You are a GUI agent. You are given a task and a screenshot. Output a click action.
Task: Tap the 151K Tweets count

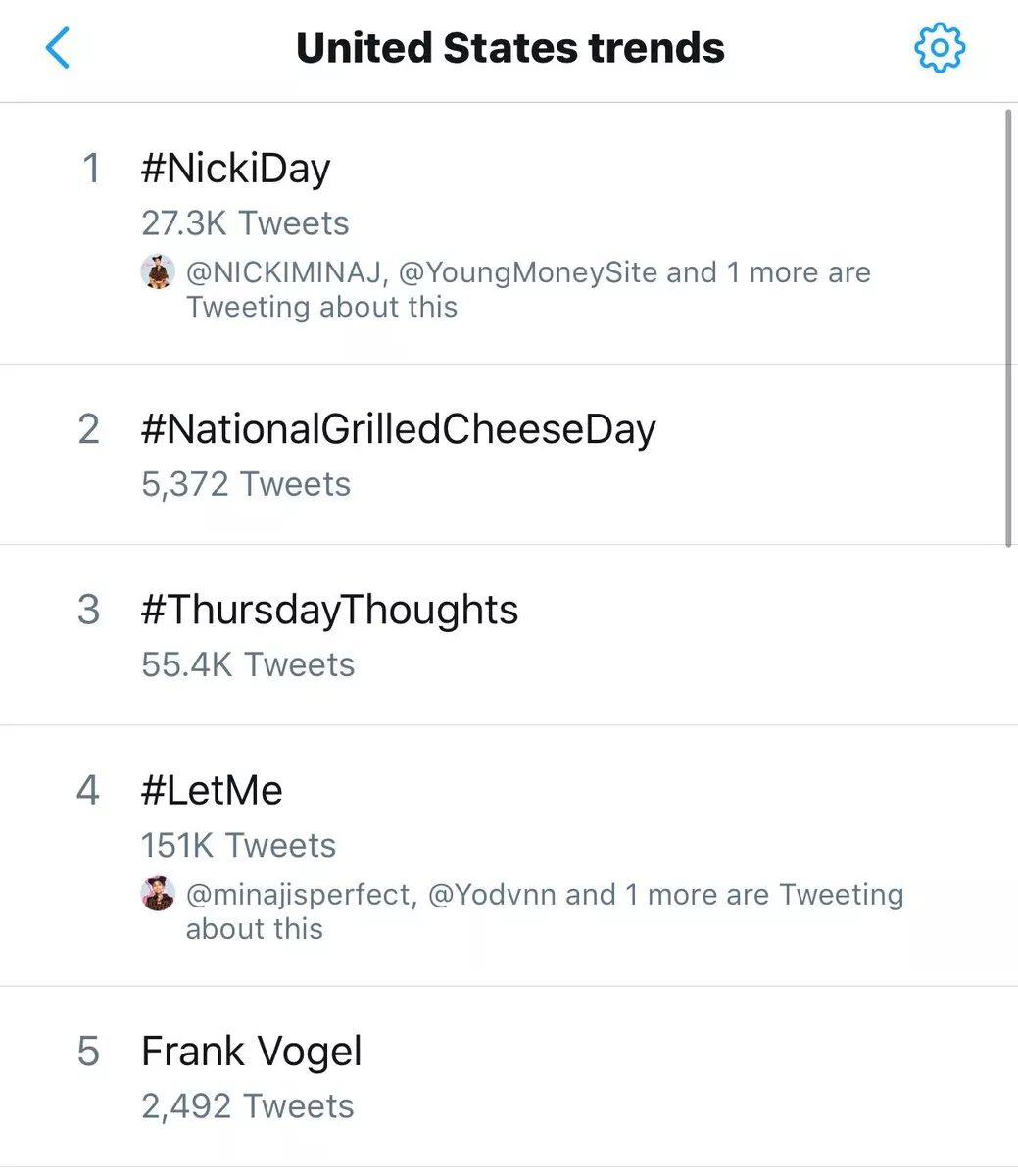point(238,845)
